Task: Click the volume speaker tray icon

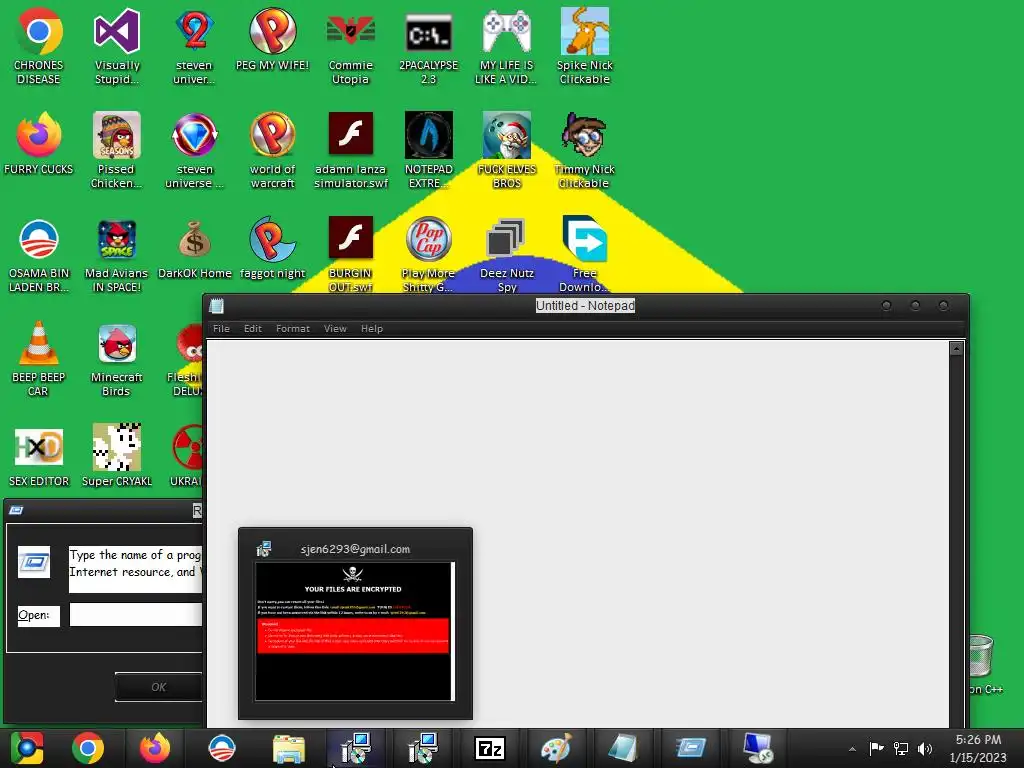Action: coord(925,748)
